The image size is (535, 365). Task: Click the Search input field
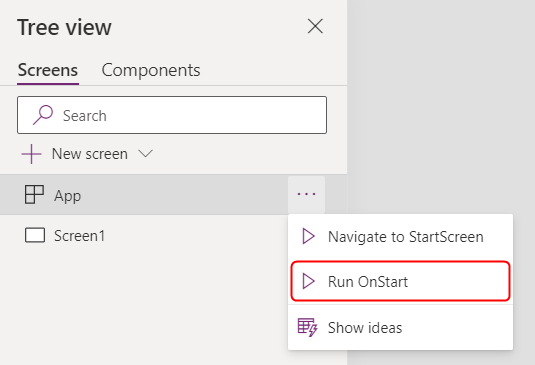click(172, 115)
